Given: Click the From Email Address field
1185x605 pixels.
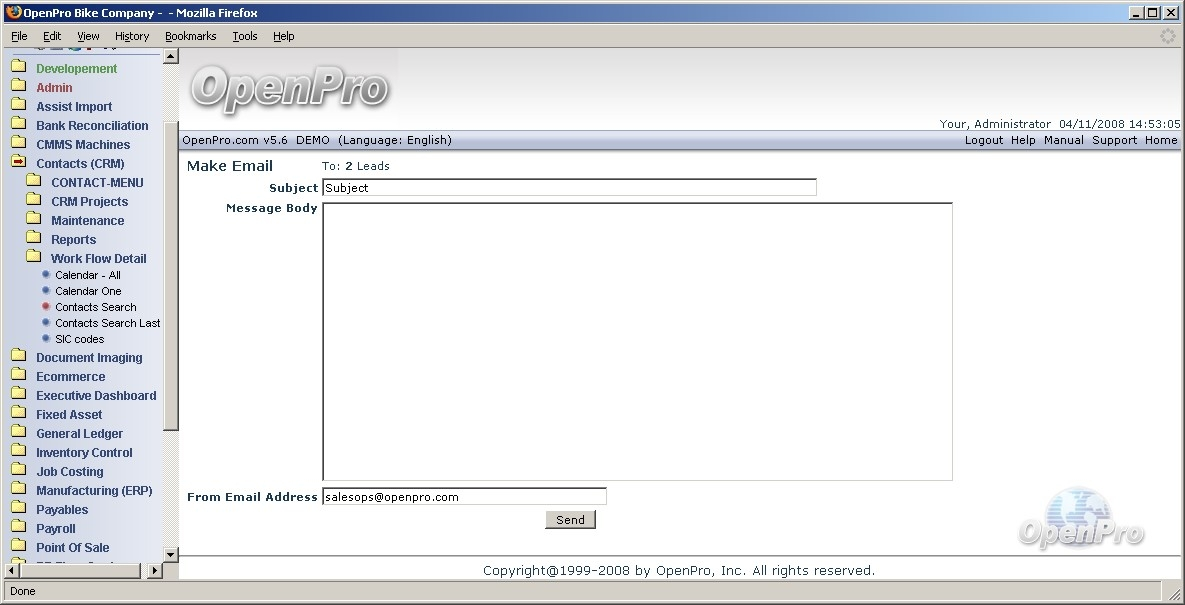Looking at the screenshot, I should coord(464,497).
